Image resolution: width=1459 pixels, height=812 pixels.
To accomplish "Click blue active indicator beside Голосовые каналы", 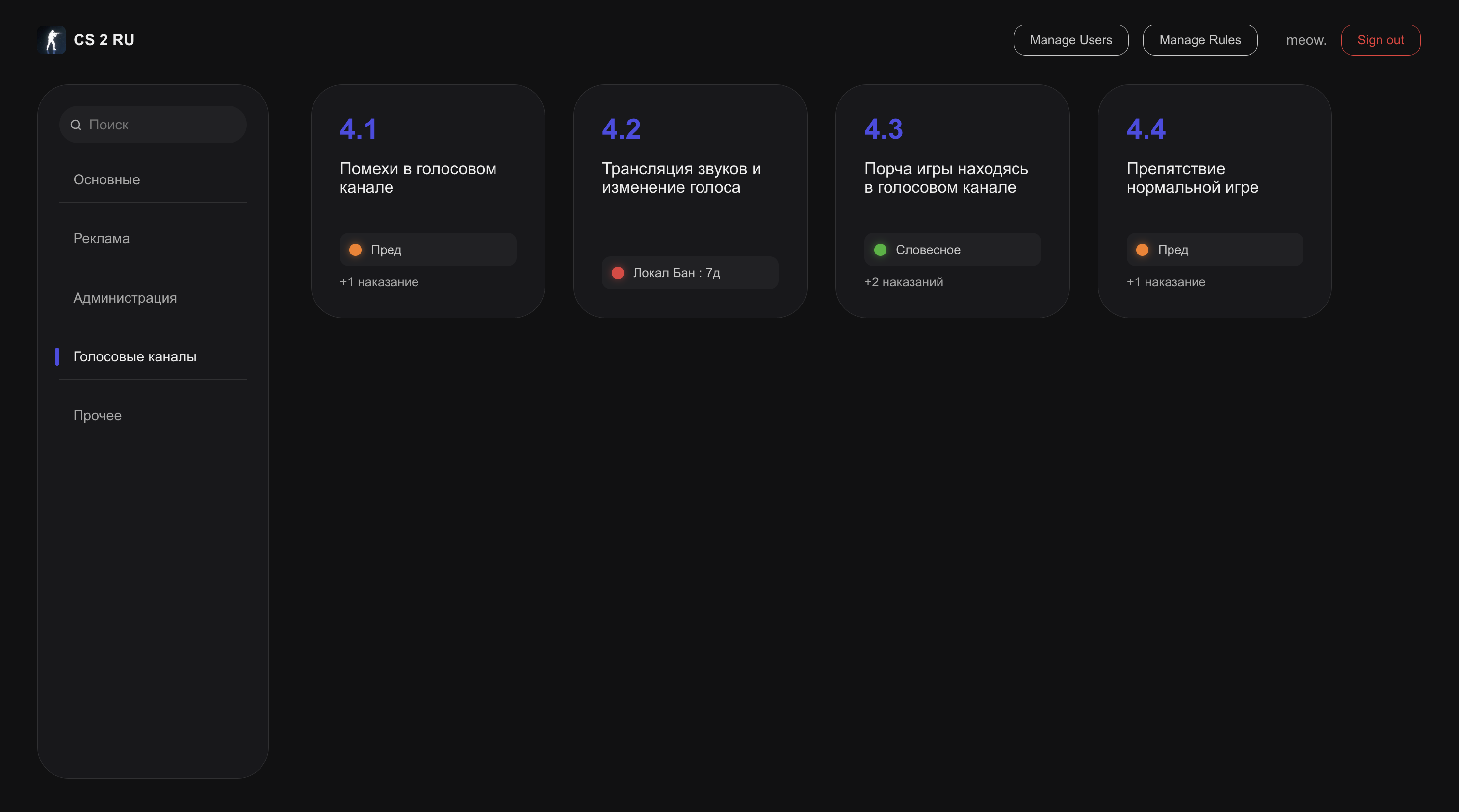I will tap(57, 357).
